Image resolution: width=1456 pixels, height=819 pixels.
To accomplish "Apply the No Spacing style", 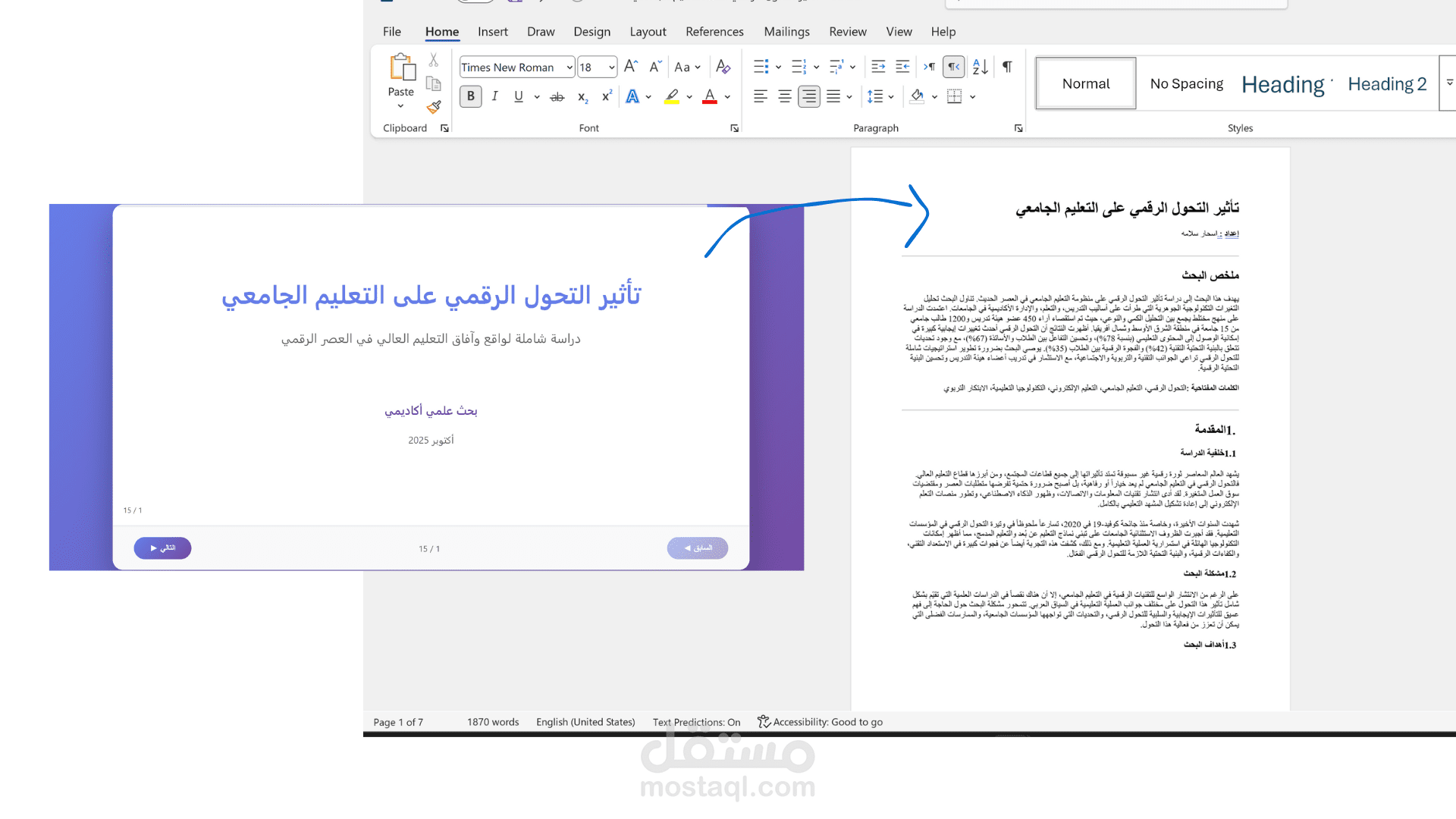I will [1186, 84].
